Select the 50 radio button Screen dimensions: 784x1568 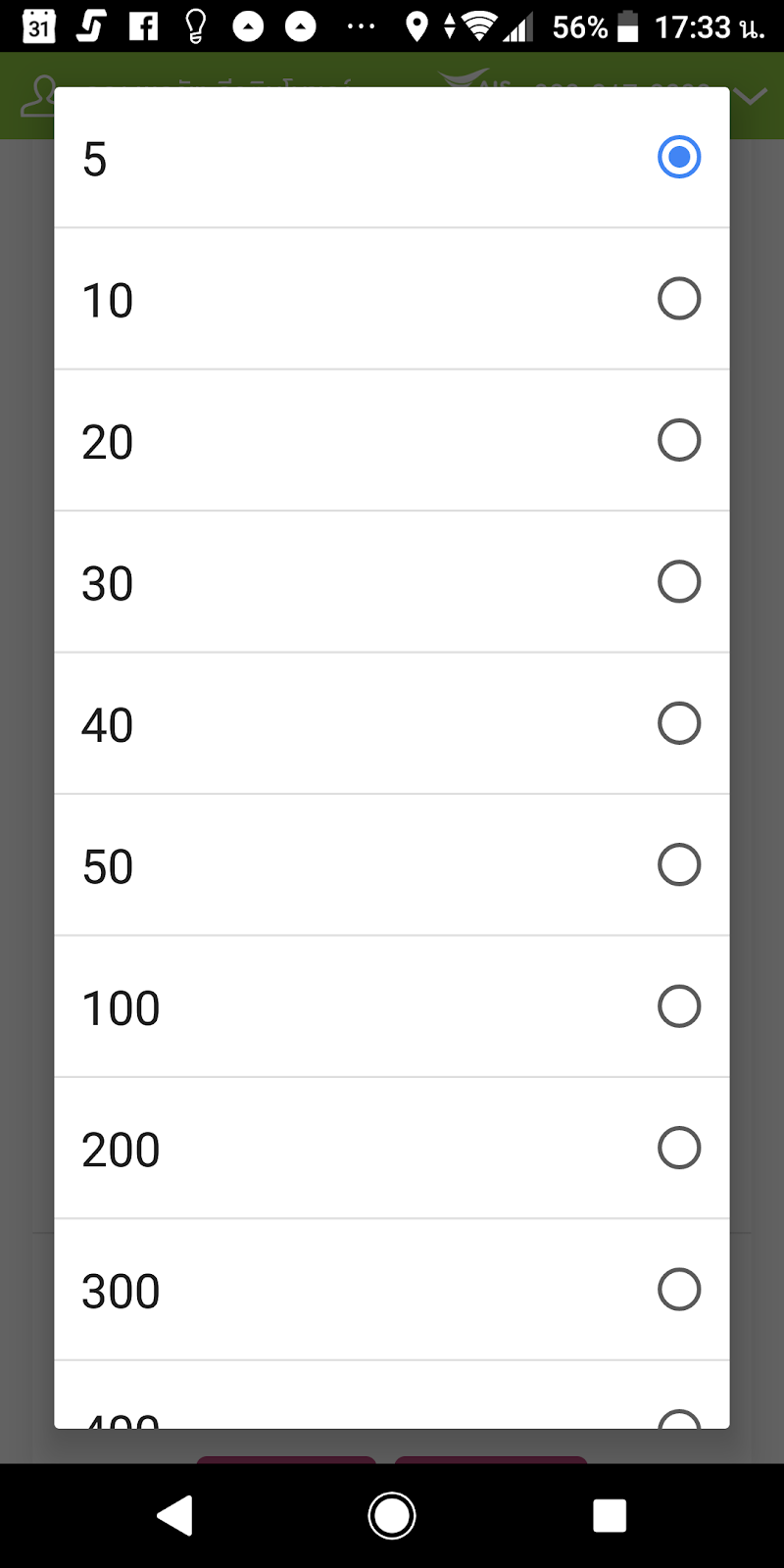679,864
